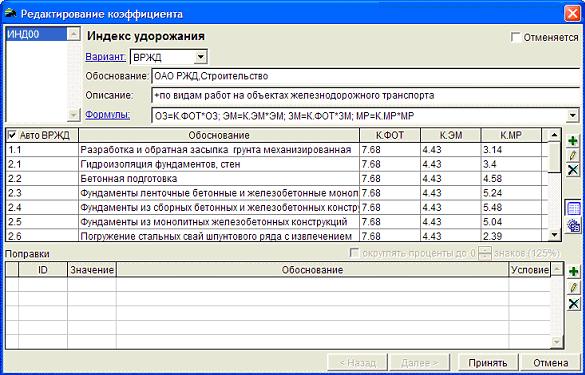Edit selected coefficient row with pencil icon
This screenshot has width=585, height=375.
[x=573, y=156]
